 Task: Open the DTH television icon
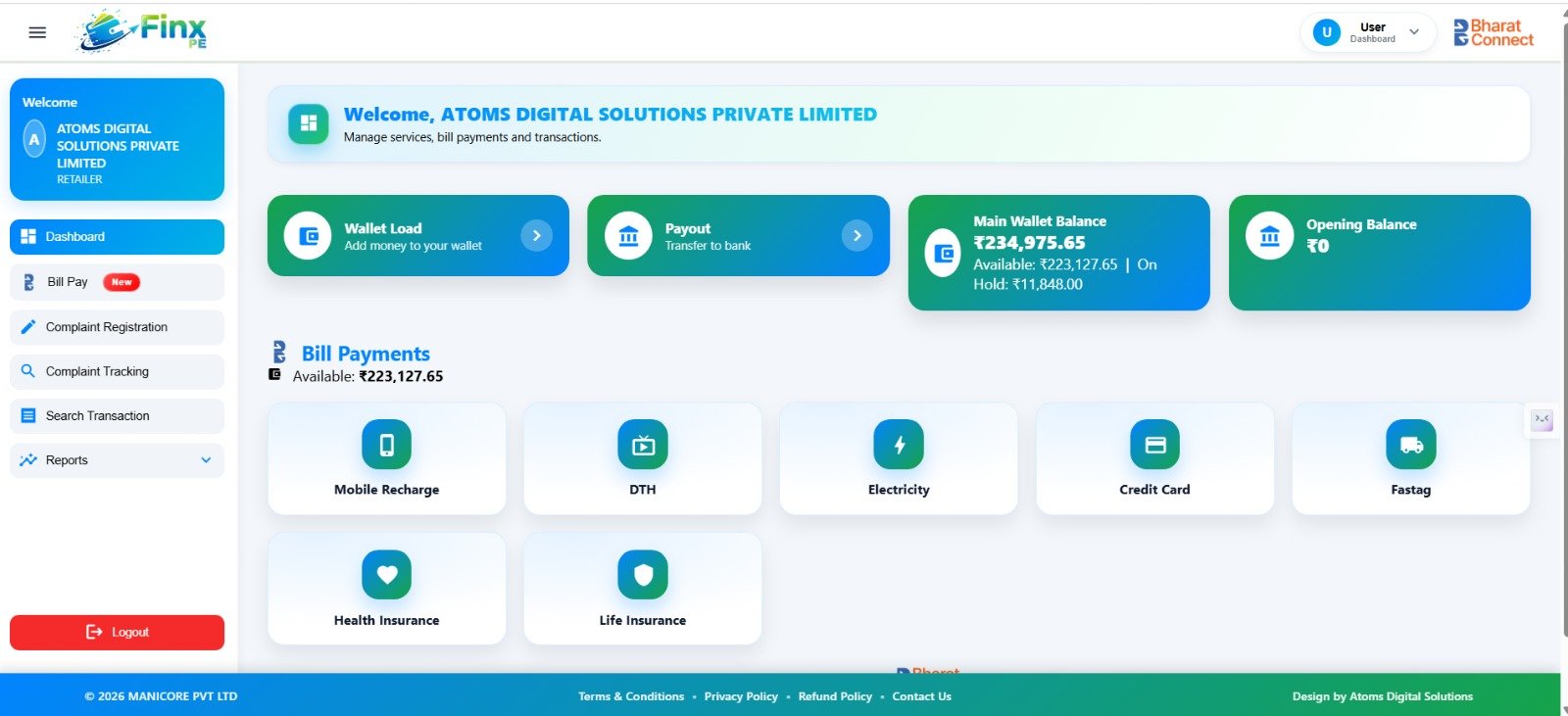pos(643,445)
